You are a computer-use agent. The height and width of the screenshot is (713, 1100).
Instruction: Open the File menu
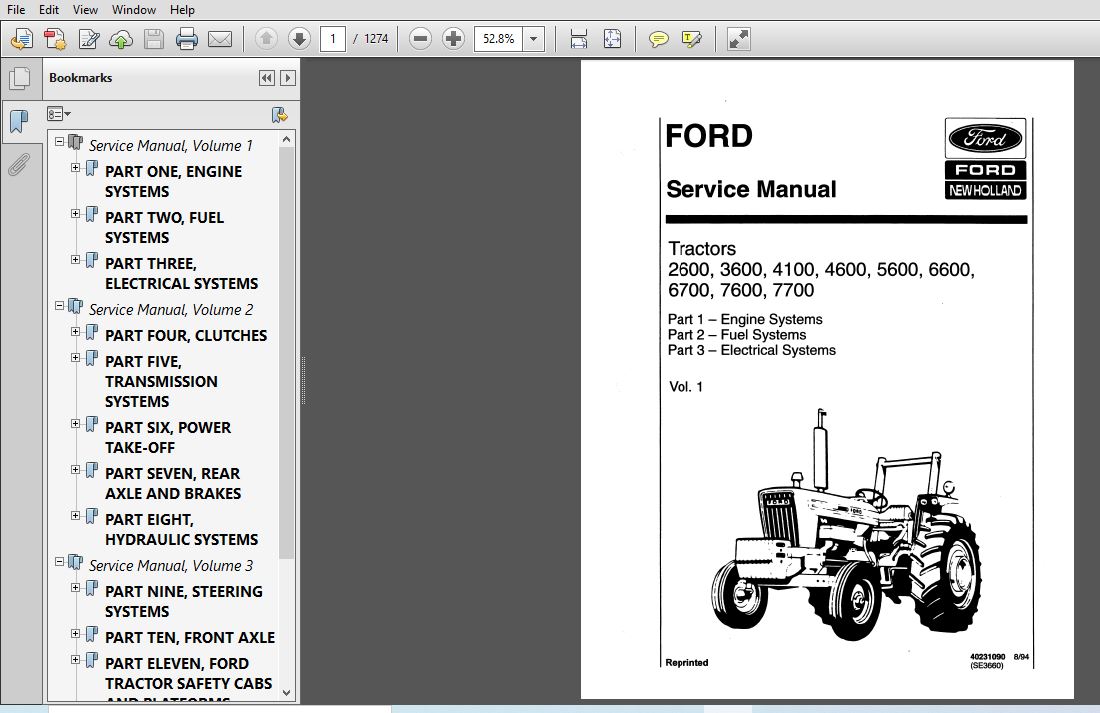click(x=15, y=10)
